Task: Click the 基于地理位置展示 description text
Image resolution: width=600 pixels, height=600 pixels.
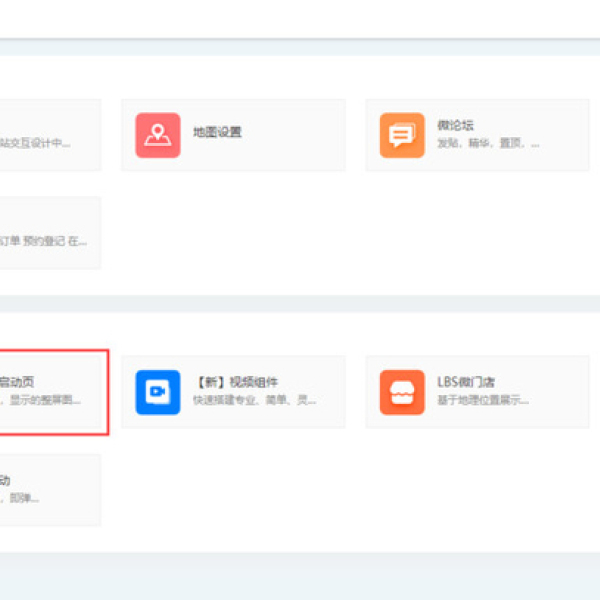Action: click(483, 400)
